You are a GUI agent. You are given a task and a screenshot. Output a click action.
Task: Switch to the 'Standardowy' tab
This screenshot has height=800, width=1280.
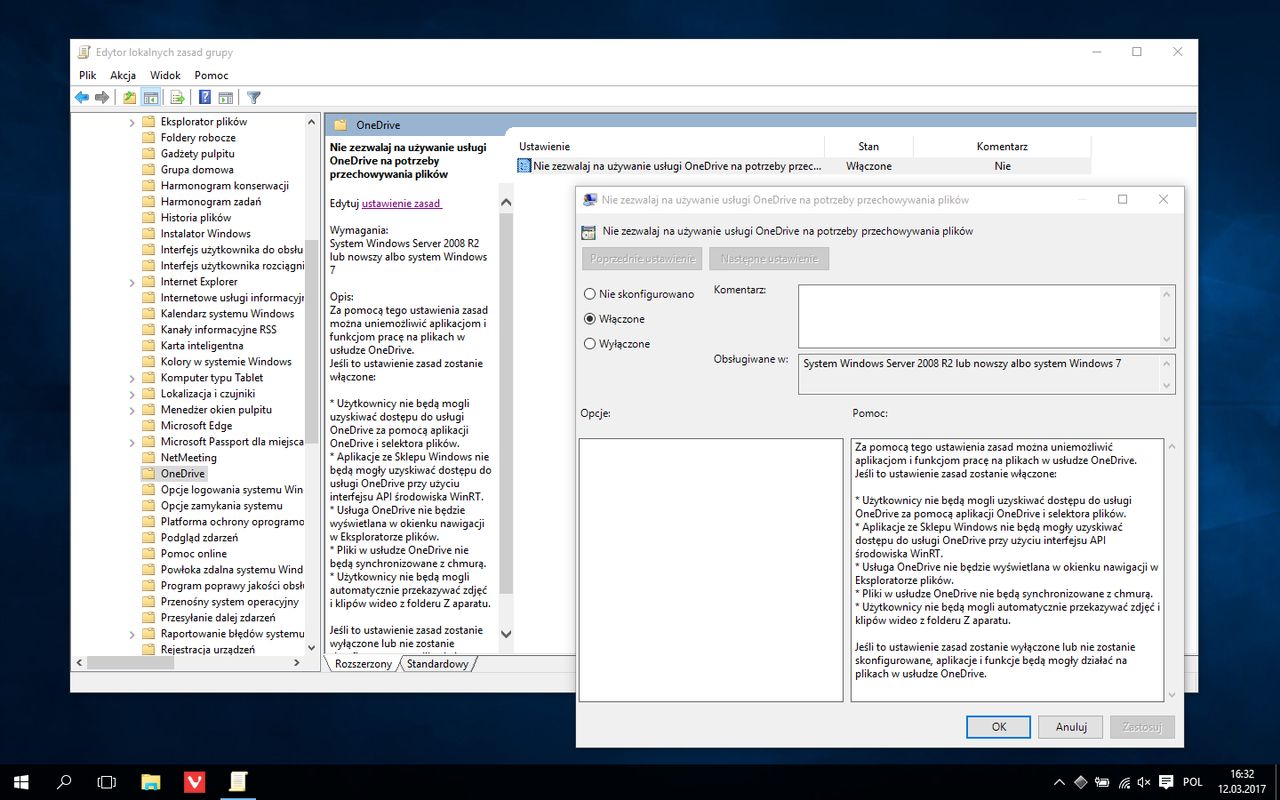(x=438, y=664)
